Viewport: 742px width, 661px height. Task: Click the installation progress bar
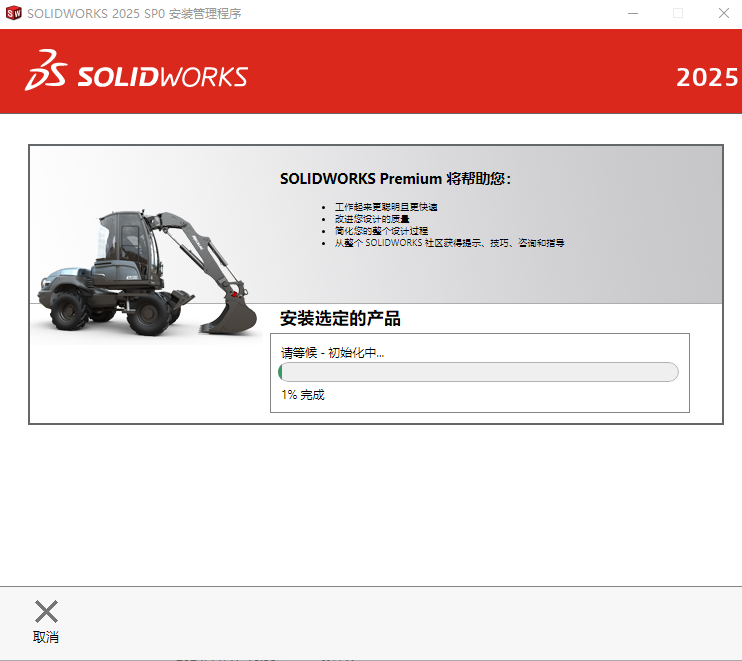click(478, 372)
